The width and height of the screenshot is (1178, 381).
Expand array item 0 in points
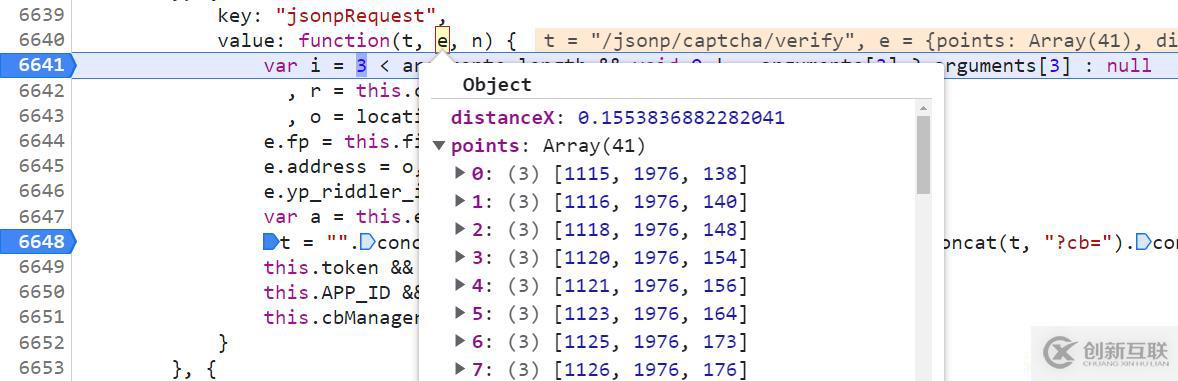(460, 174)
